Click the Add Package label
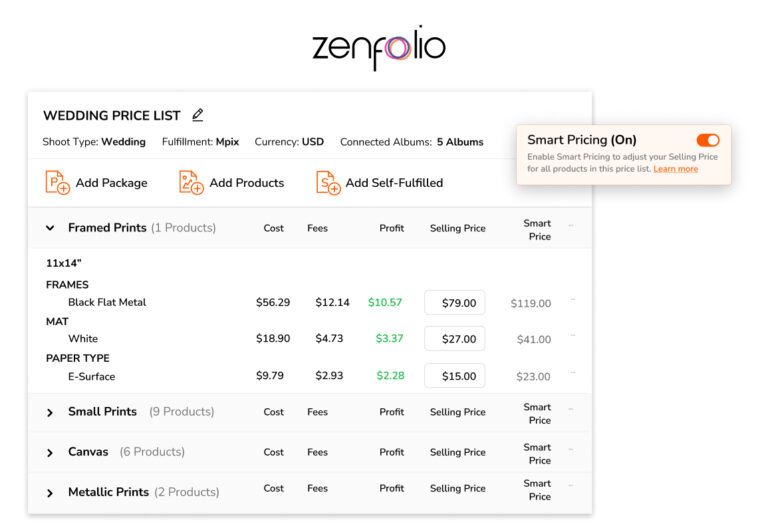Viewport: 758px width, 532px height. pos(111,183)
